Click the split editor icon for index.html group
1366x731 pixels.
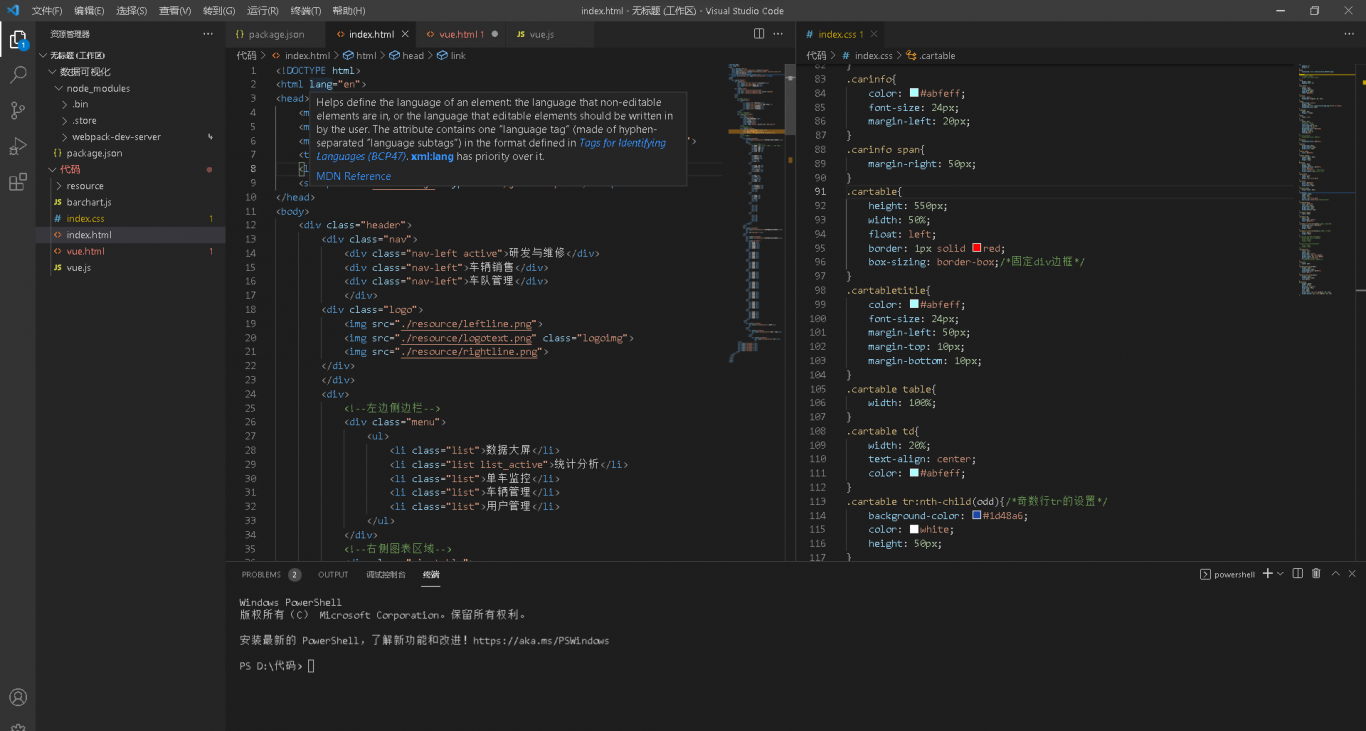(759, 34)
